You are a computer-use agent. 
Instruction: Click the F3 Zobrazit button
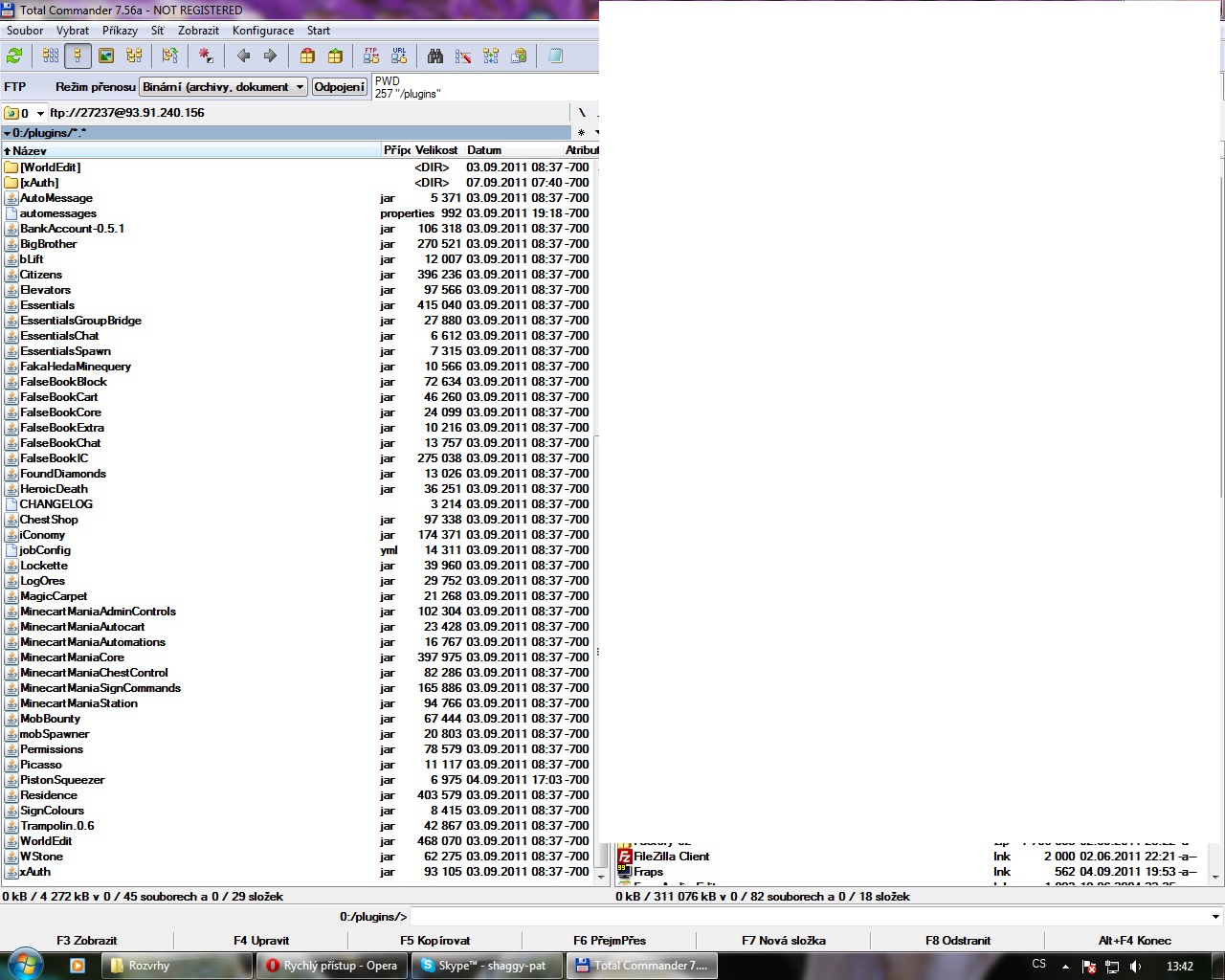87,941
